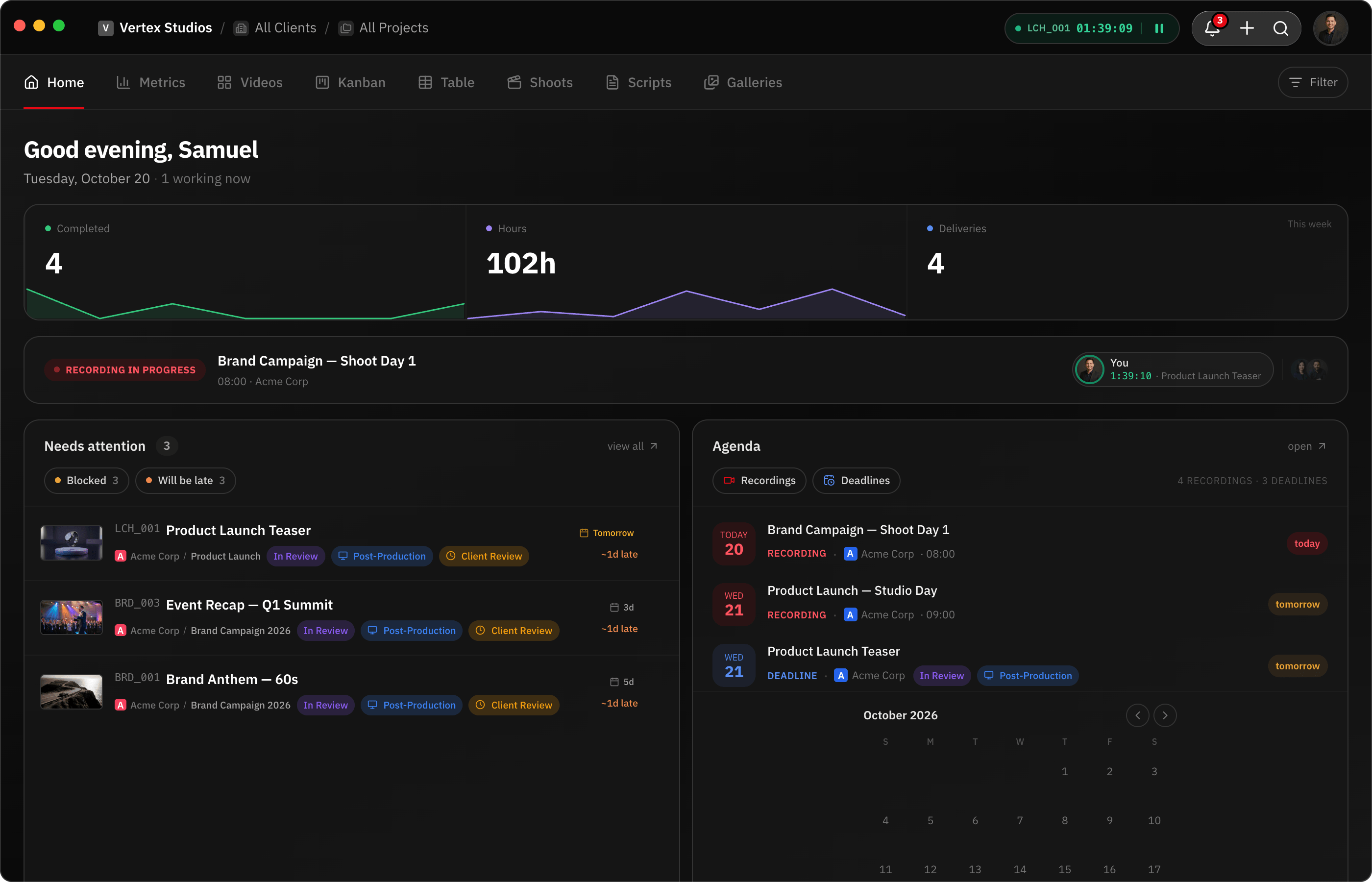
Task: Toggle the Deadlines agenda filter
Action: coord(857,481)
